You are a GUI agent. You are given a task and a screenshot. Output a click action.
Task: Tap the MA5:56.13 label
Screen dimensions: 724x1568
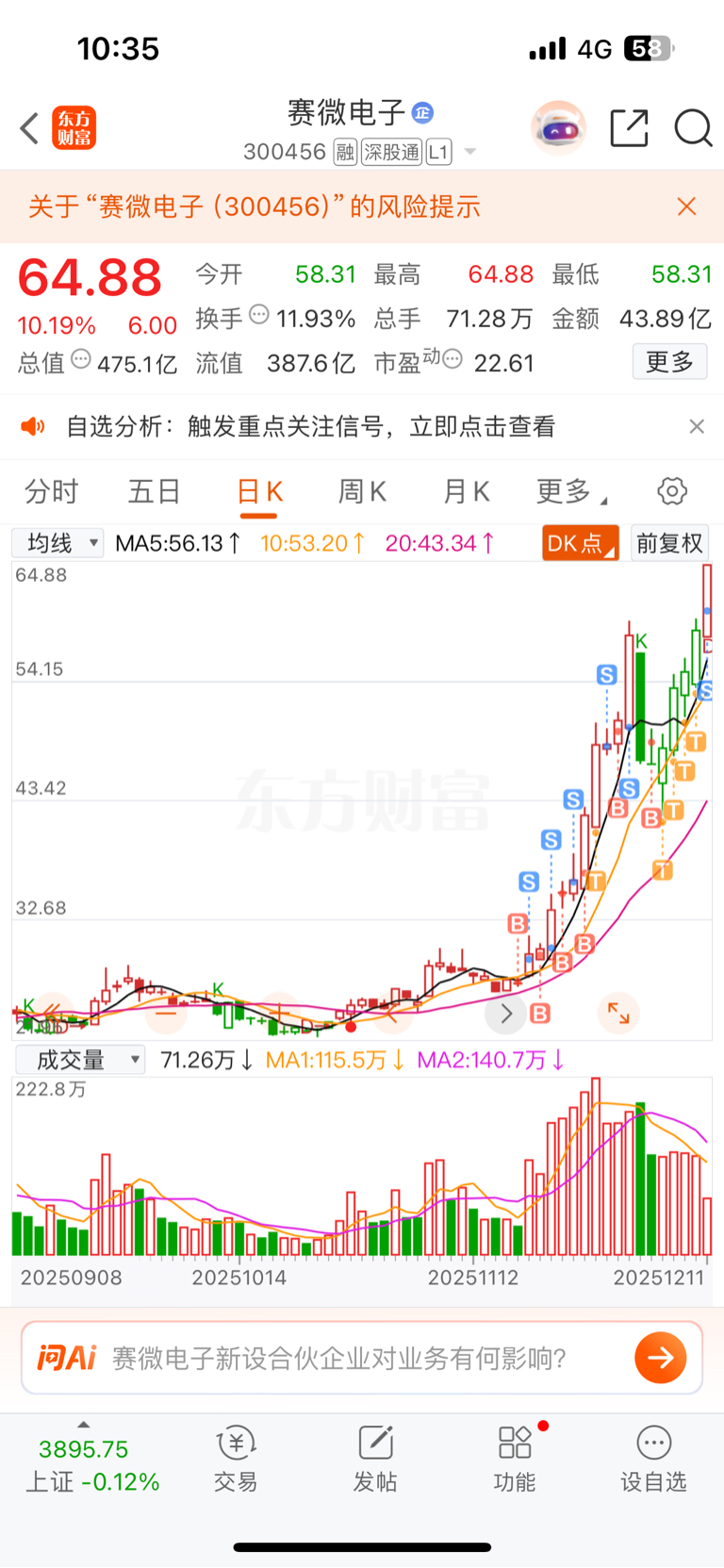pos(178,543)
